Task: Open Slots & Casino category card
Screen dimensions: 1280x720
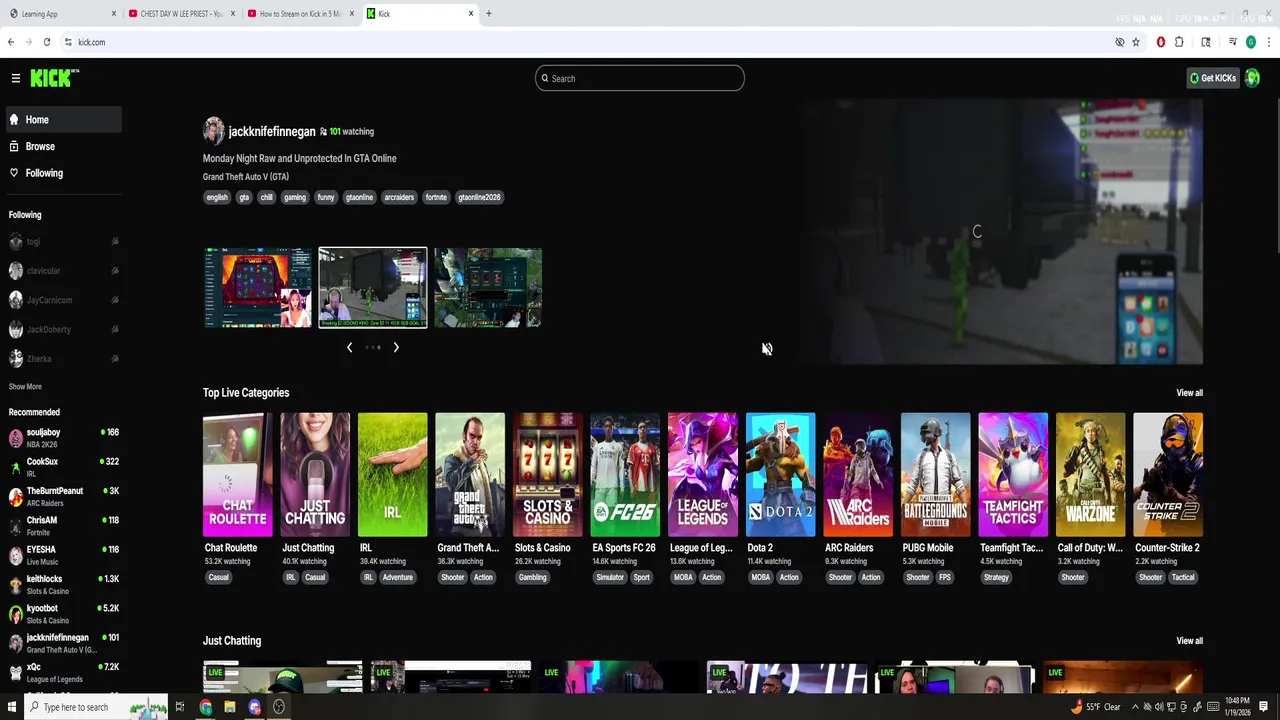Action: (547, 475)
